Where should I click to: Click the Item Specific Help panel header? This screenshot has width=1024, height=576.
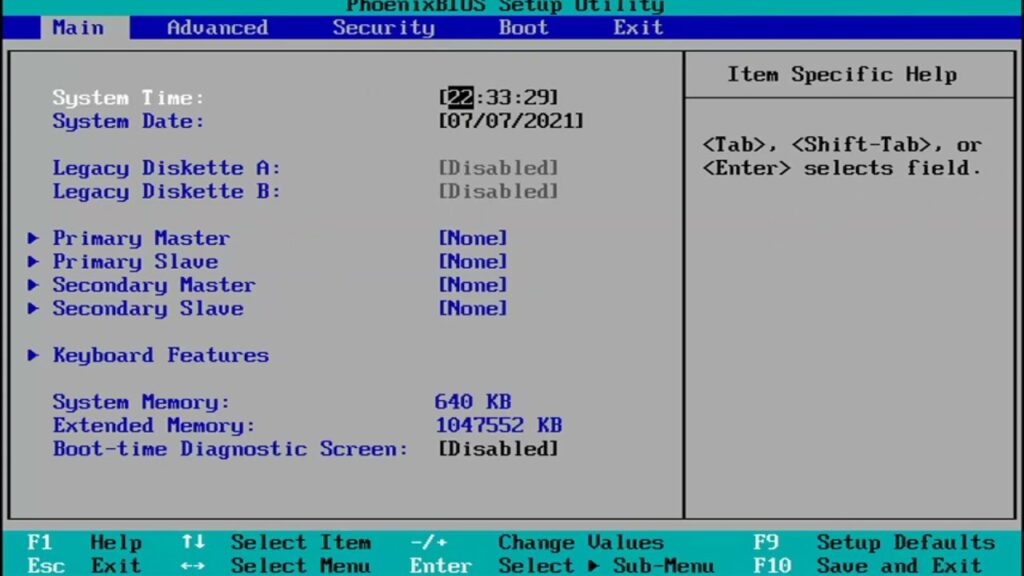(x=843, y=74)
